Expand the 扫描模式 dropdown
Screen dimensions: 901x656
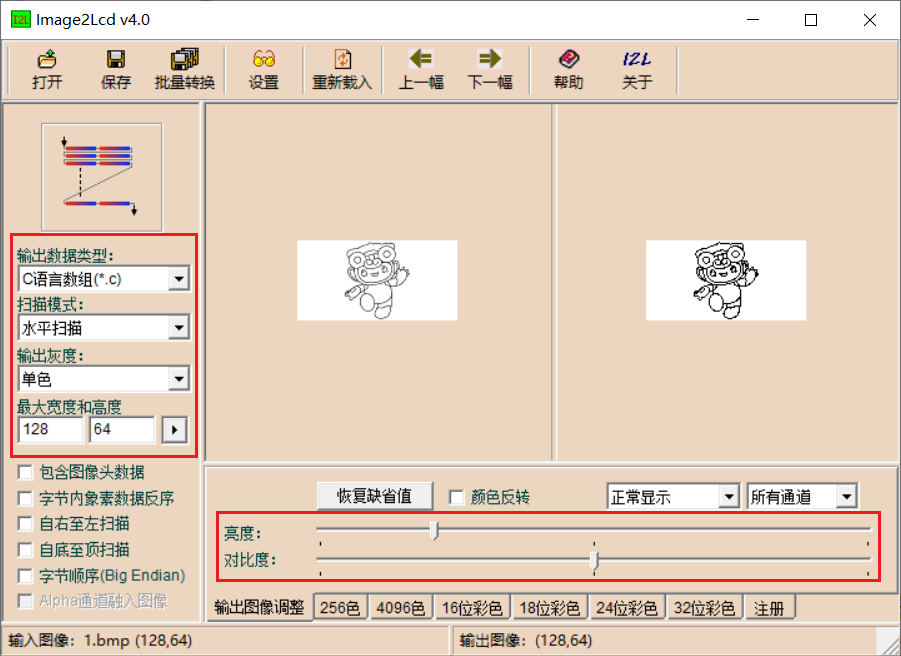tap(179, 328)
